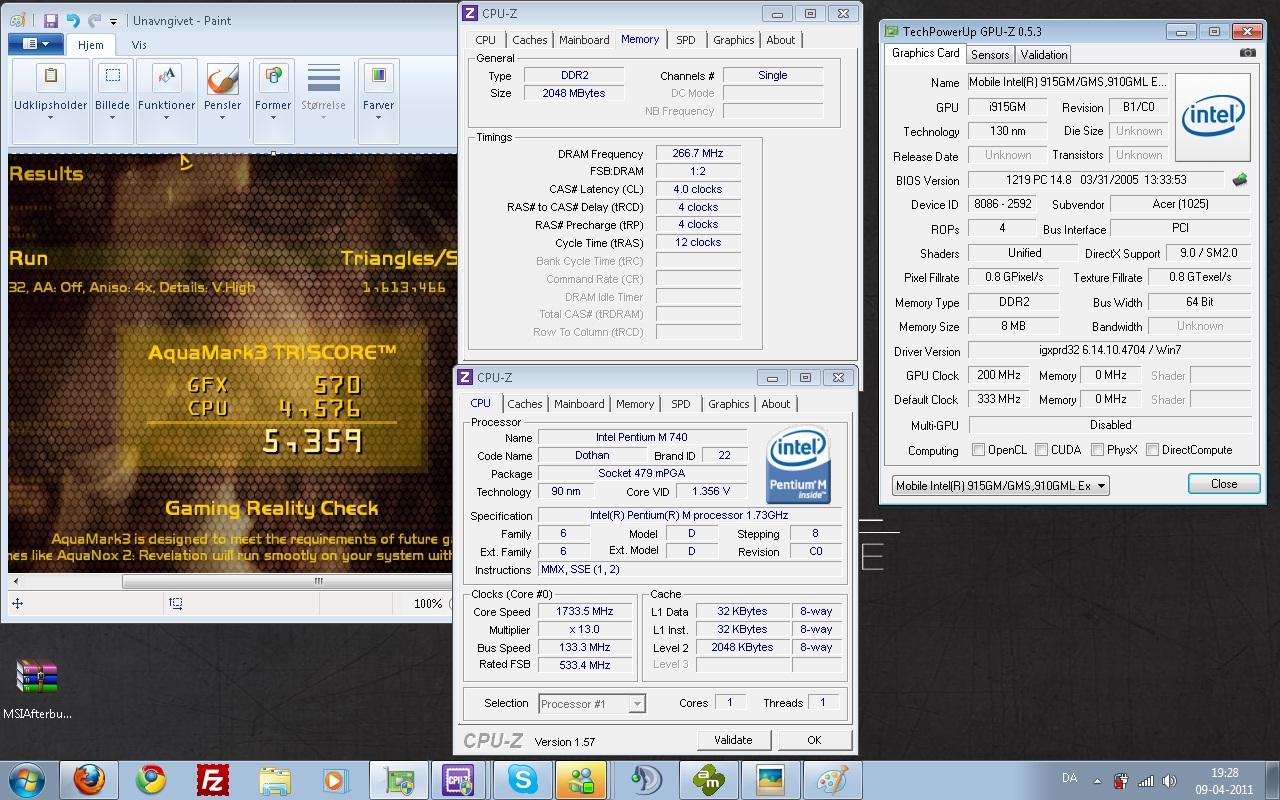
Task: Open Windows Media Player from the taskbar
Action: tap(335, 780)
